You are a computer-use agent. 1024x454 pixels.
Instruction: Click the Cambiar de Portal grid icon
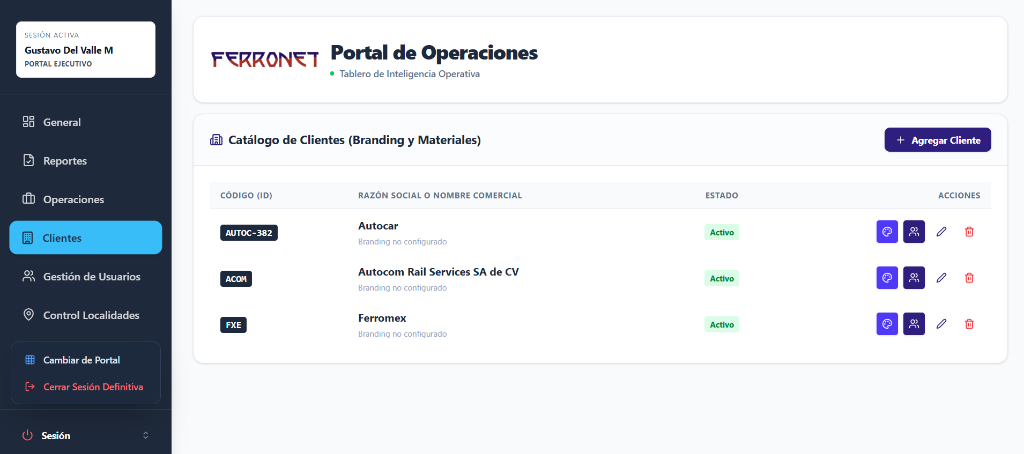click(x=29, y=360)
